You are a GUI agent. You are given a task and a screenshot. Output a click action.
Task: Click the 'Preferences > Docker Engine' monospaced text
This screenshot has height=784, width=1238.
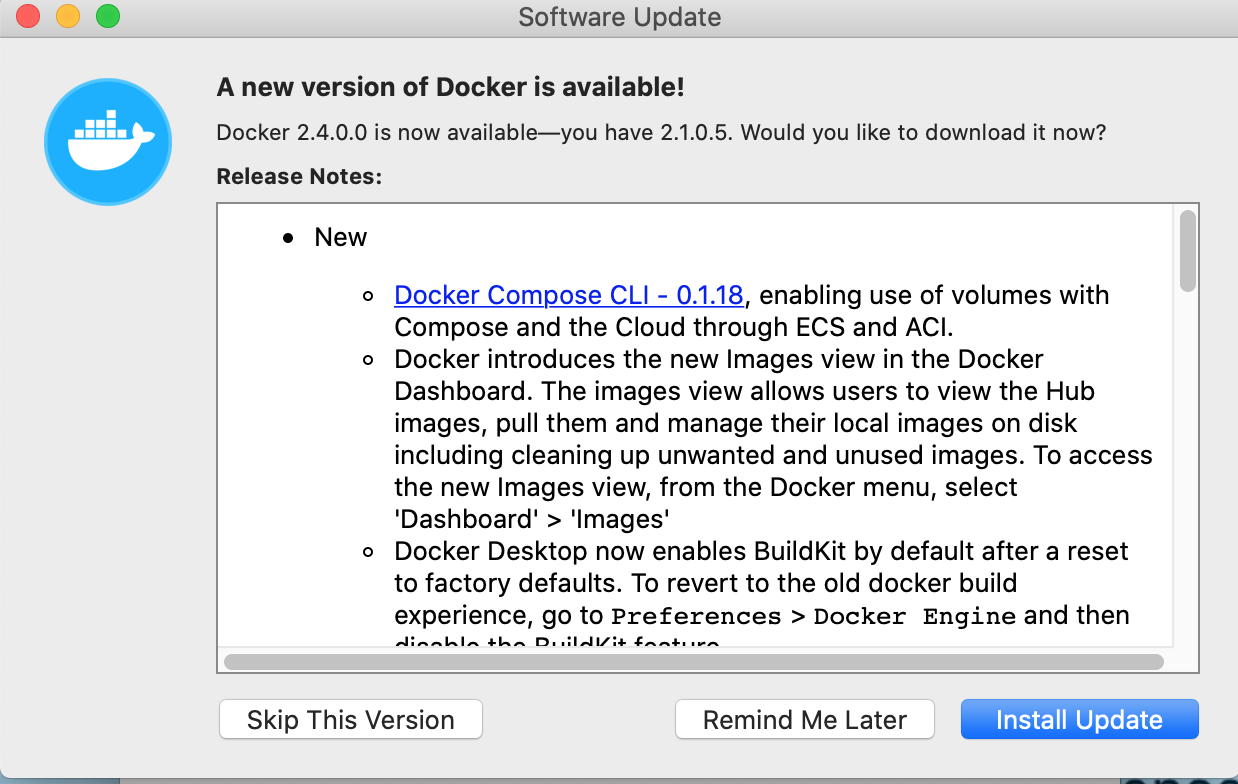tap(814, 616)
